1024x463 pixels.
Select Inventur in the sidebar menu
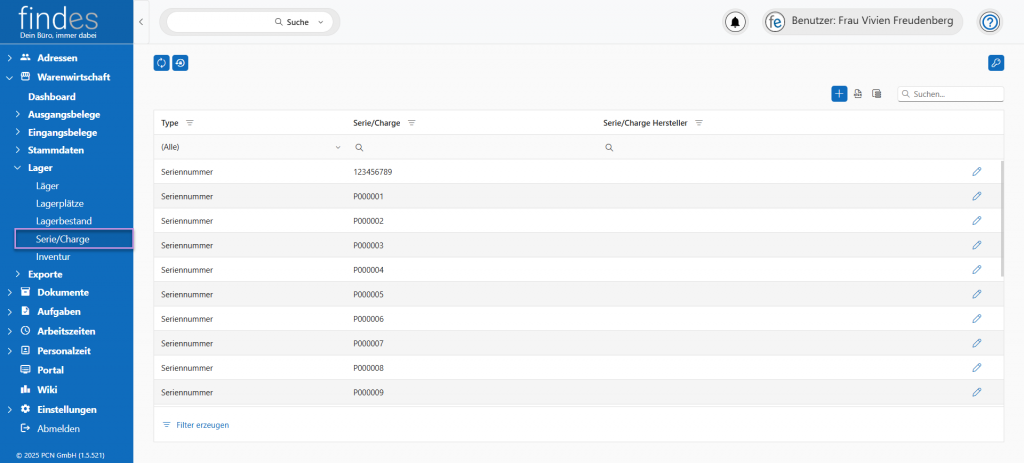[x=53, y=256]
